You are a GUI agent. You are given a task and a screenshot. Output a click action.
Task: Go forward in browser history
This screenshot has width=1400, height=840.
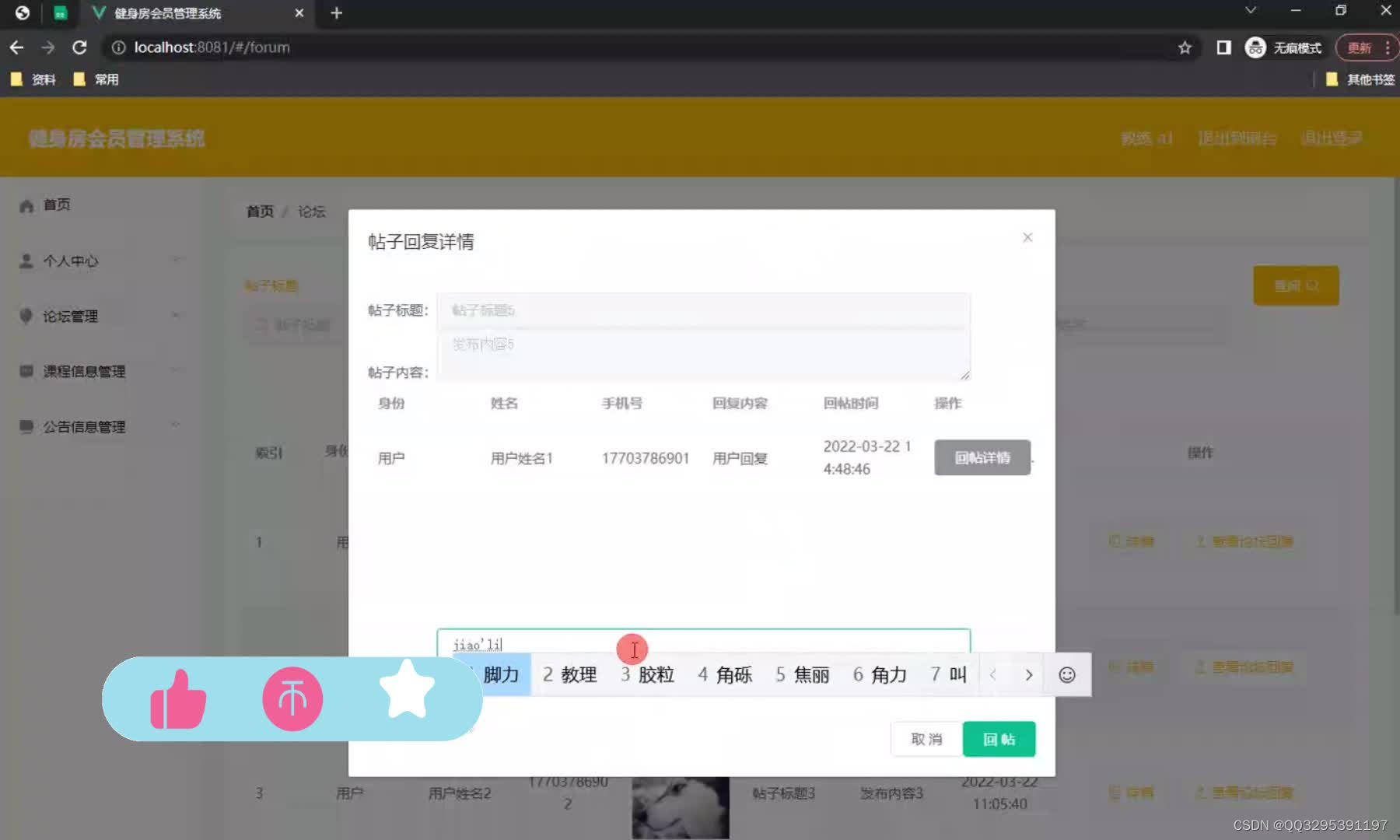48,47
